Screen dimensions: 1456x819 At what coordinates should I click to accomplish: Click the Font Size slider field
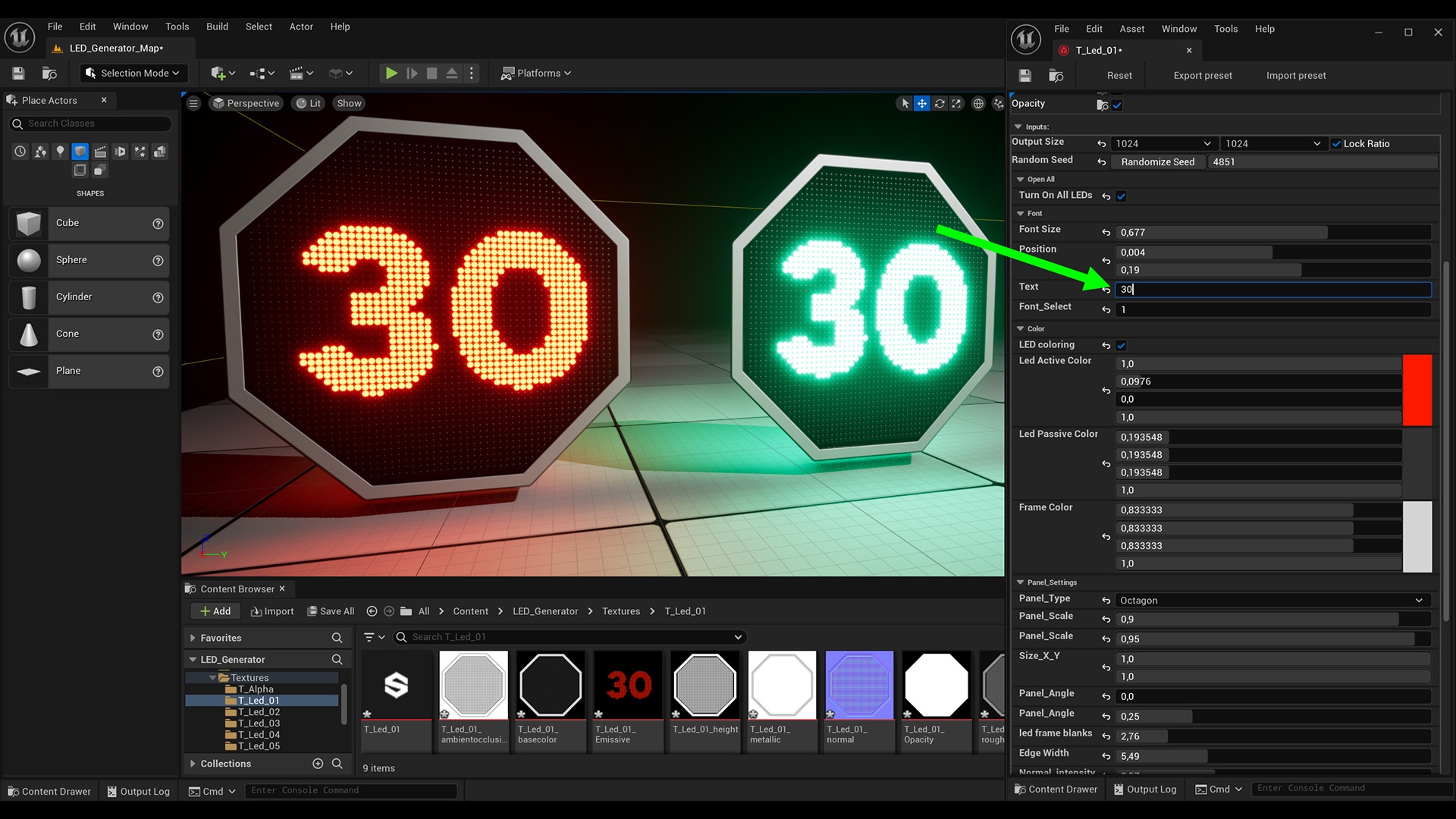1273,232
